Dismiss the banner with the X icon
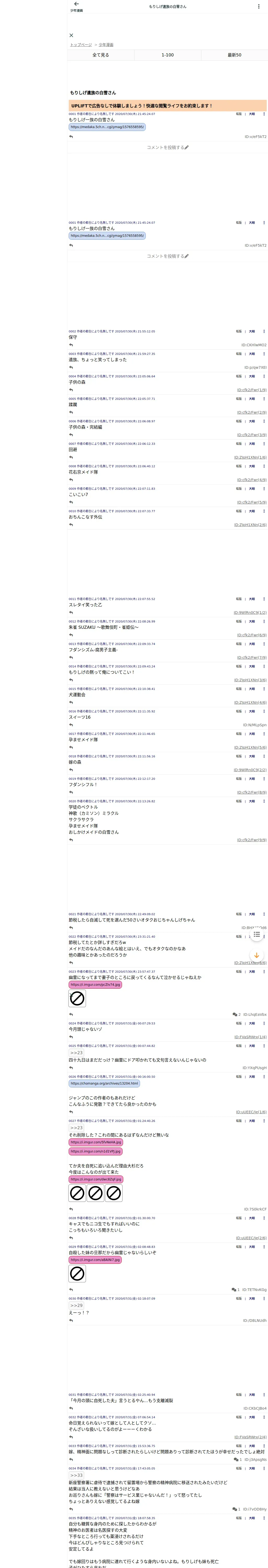The height and width of the screenshot is (1568, 268). [71, 35]
